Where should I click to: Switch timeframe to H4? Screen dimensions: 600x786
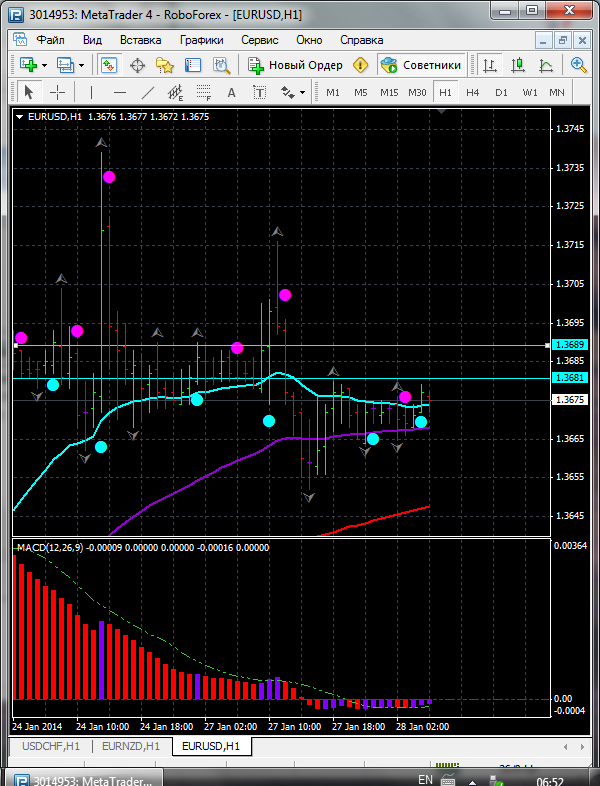pos(473,92)
